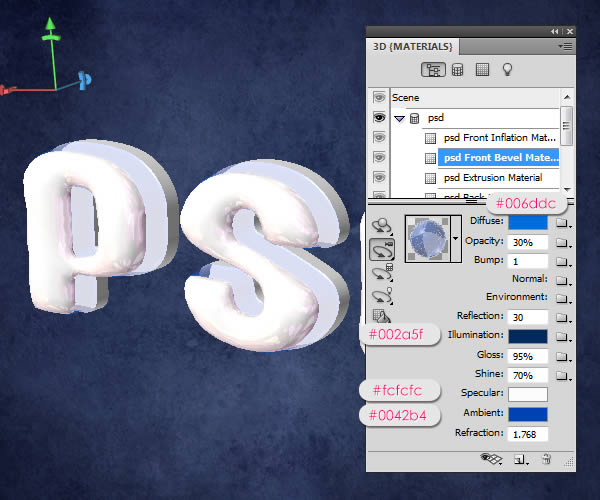600x500 pixels.
Task: Select the psd Extrusion Material entry
Action: click(x=492, y=178)
